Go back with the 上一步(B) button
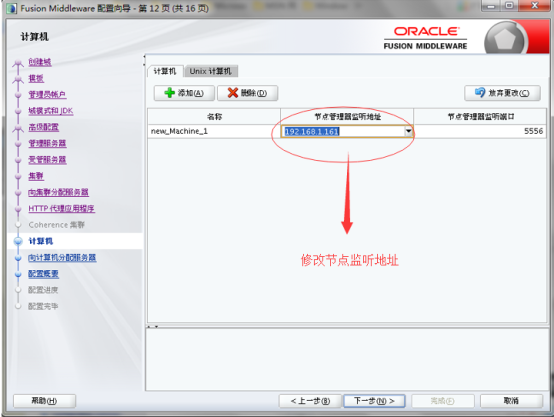Viewport: 554px width, 417px height. 310,401
